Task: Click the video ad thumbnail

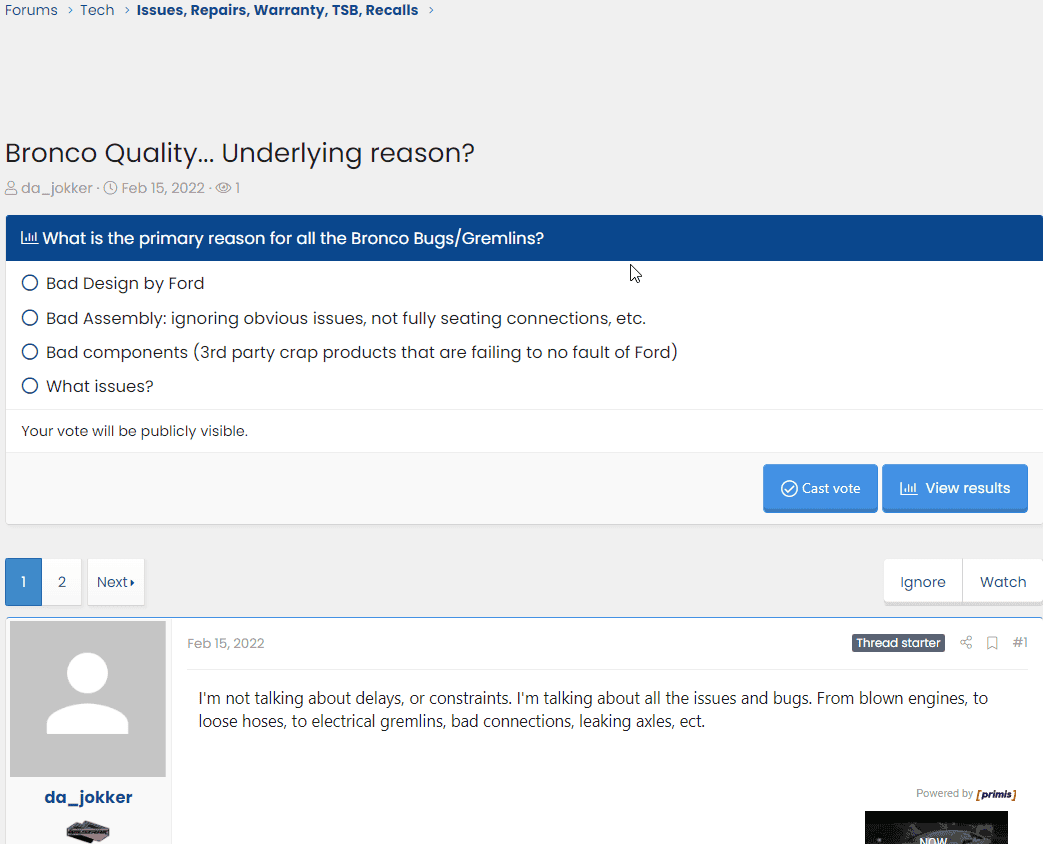Action: (x=936, y=827)
